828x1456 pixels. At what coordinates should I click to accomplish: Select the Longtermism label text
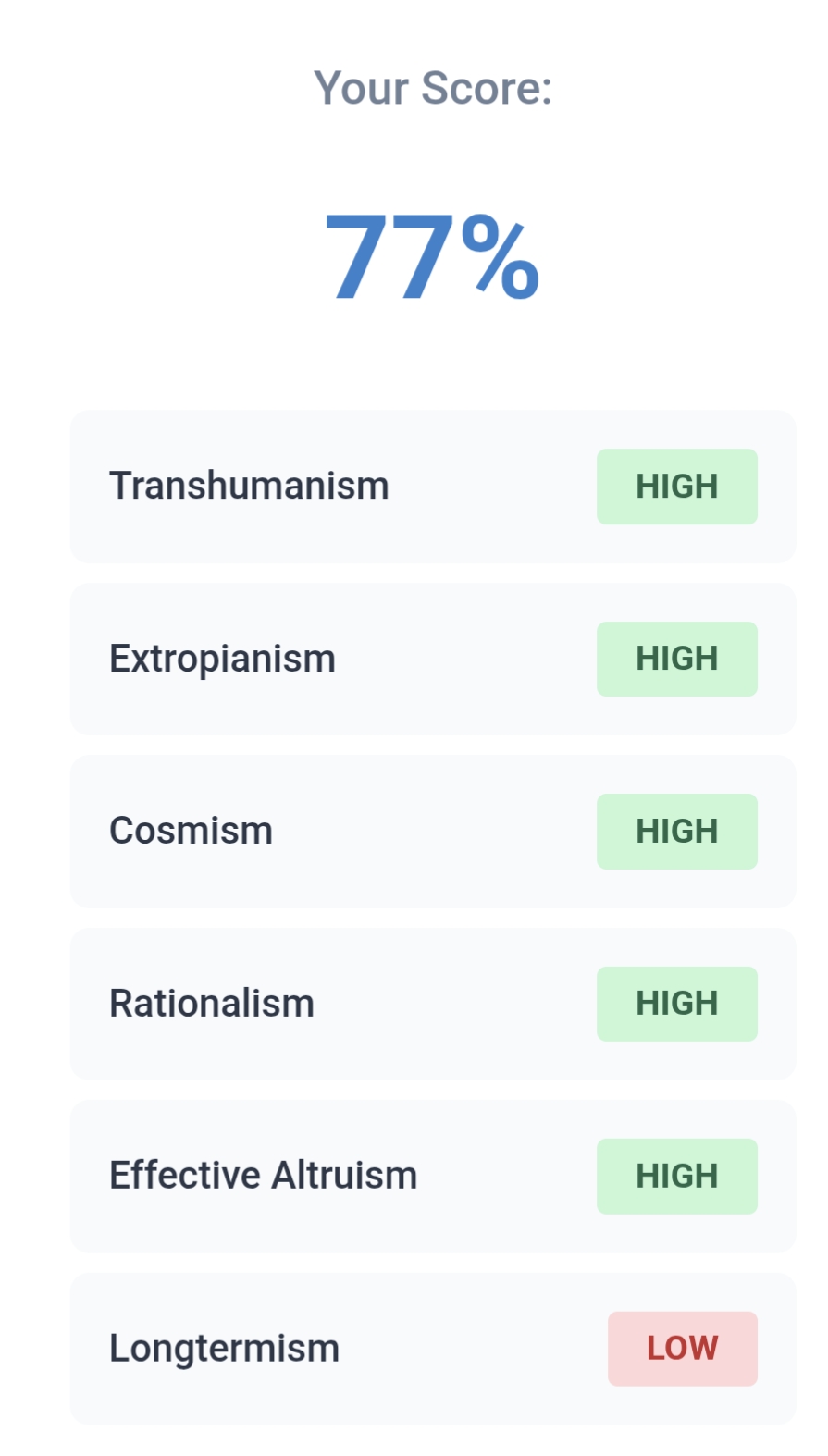[224, 1349]
